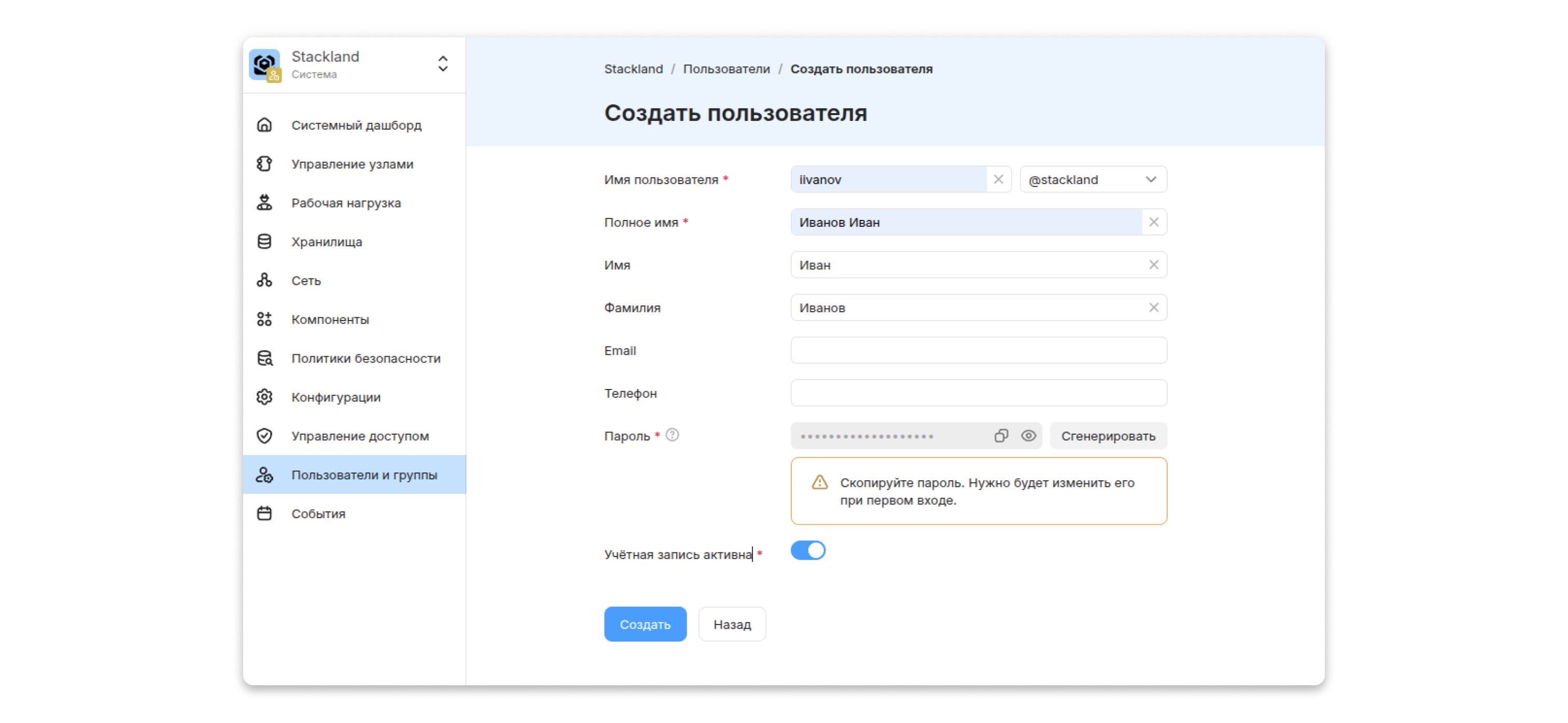Click the calendar icon next to События
Screen dimensions: 1568x723
(x=264, y=513)
